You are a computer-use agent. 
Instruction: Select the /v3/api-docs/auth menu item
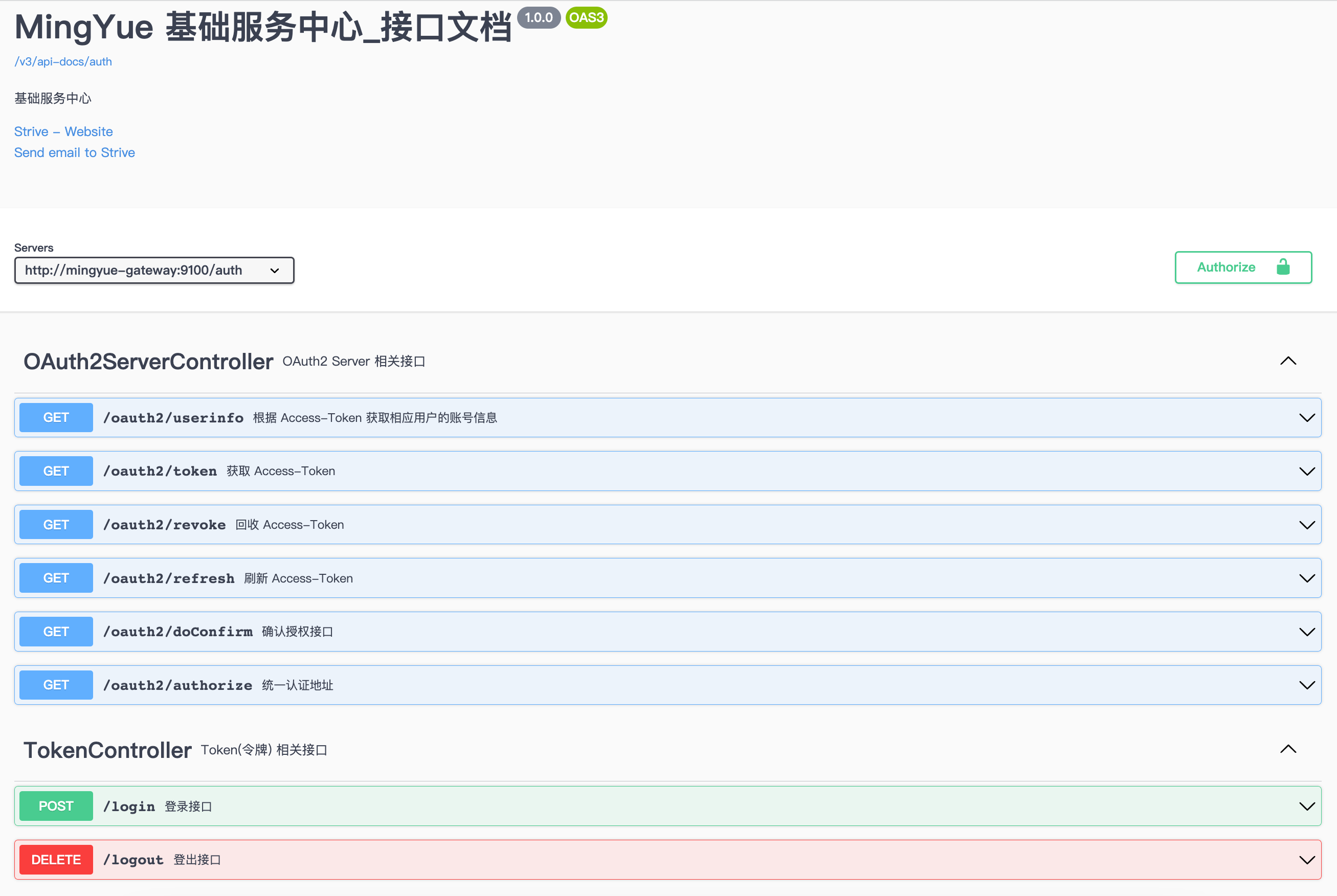coord(63,61)
